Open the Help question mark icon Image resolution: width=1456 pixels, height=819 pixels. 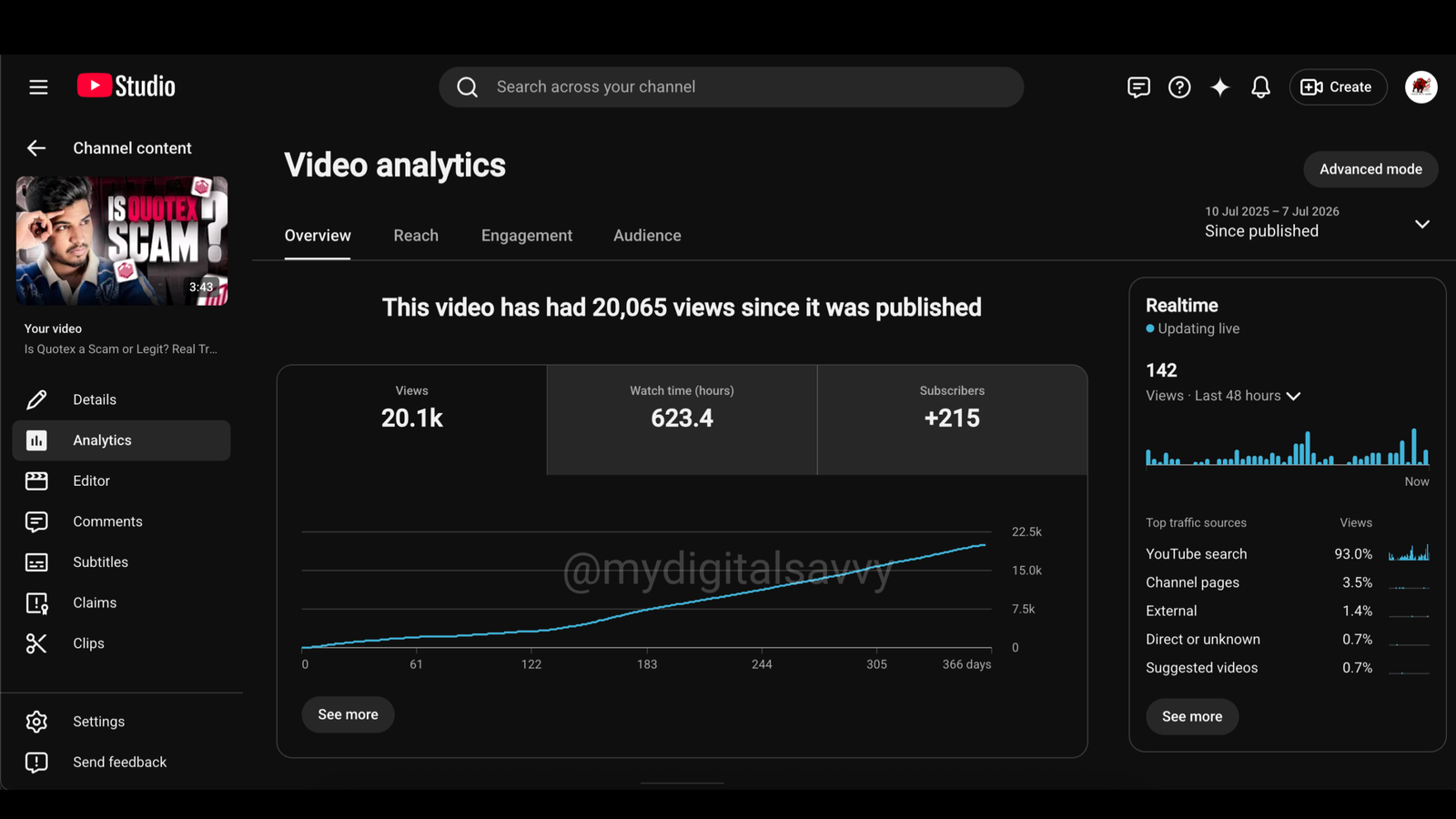(1179, 87)
